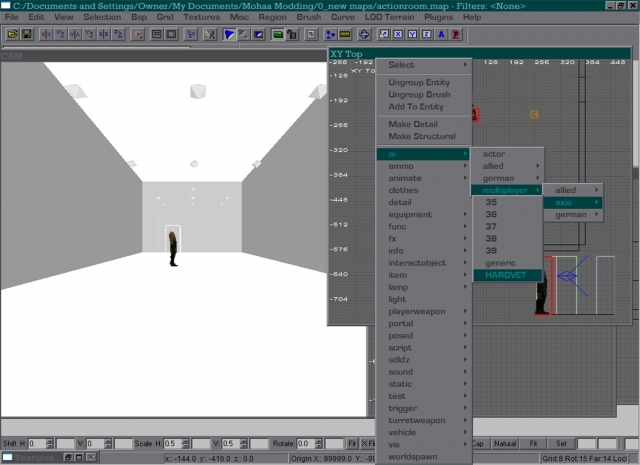Screen dimensions: 640x465
Task: Toggle the green monitor toolbar icon
Action: [278, 34]
